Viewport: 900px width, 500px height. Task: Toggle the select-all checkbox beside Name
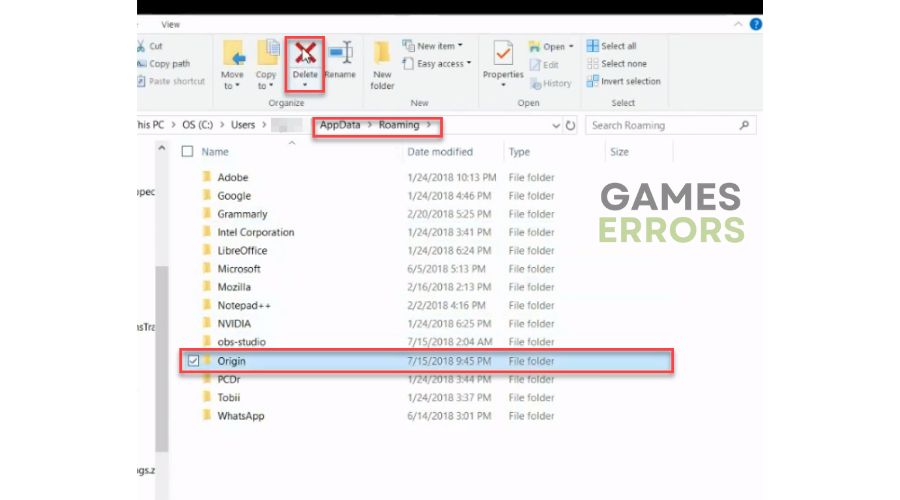(x=187, y=152)
